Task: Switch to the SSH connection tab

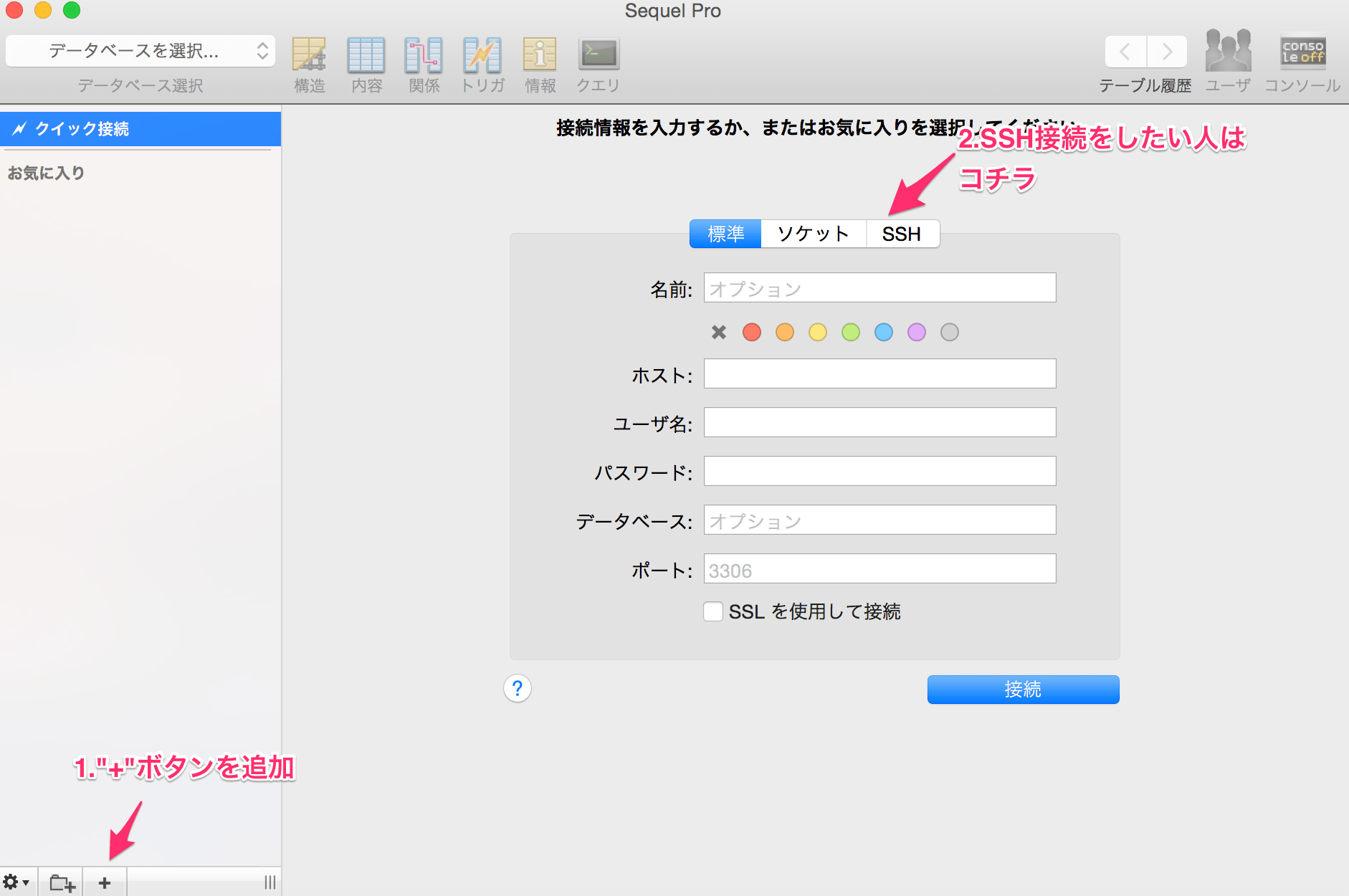Action: (x=902, y=234)
